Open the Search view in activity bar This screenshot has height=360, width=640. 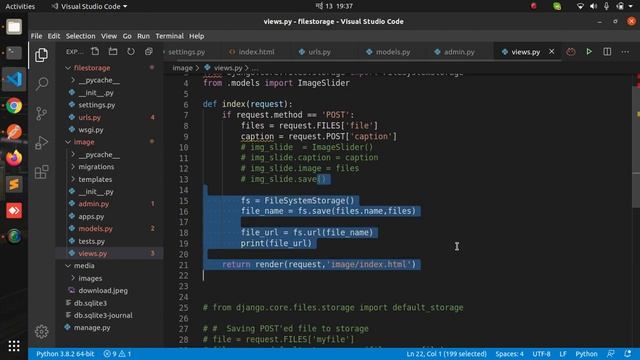click(x=41, y=84)
